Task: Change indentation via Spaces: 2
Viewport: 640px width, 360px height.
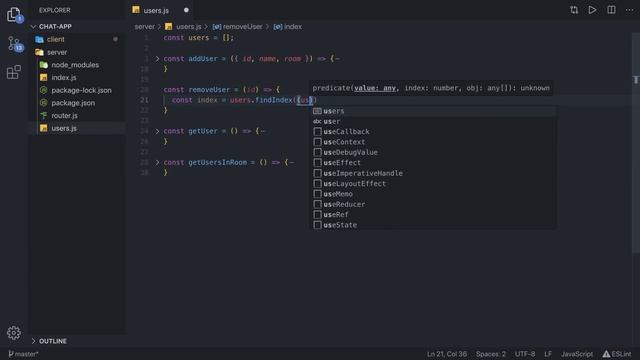Action: click(x=491, y=354)
